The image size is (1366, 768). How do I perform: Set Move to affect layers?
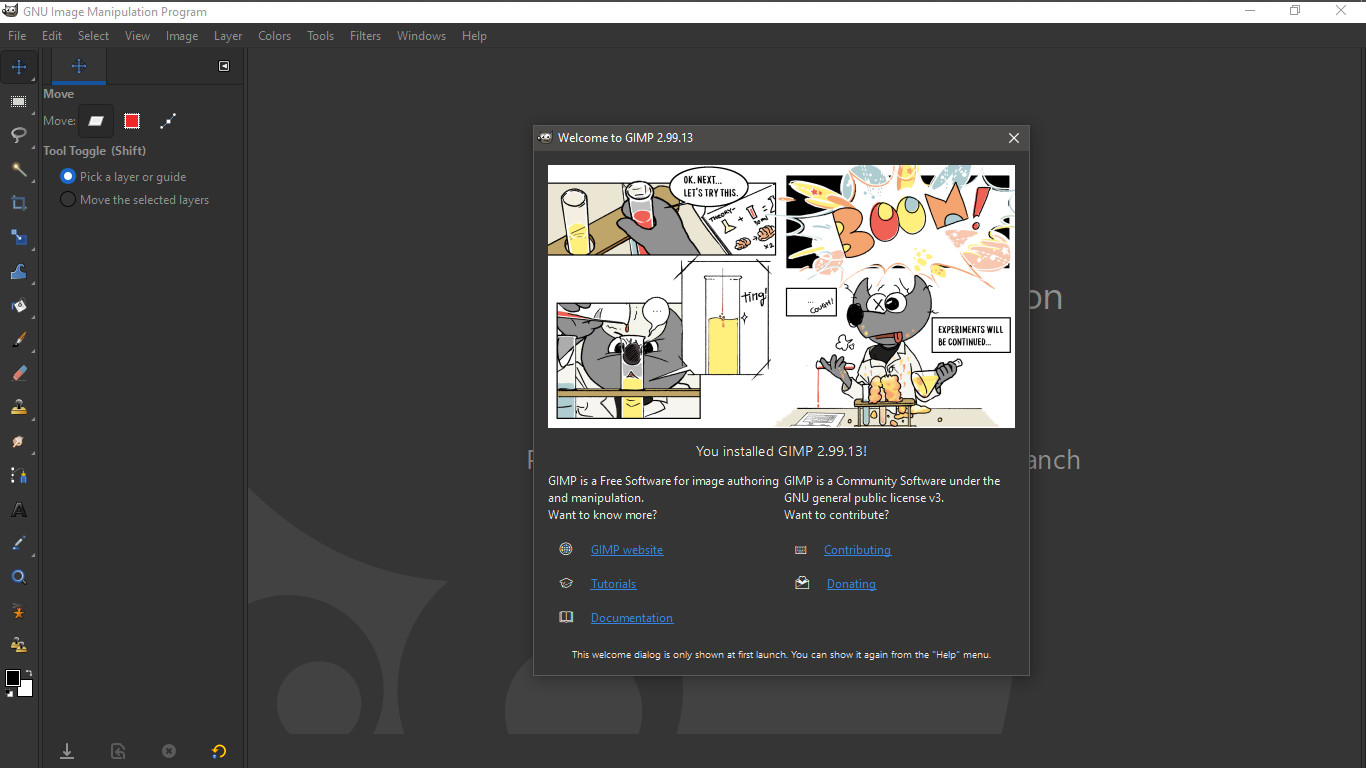pyautogui.click(x=96, y=121)
